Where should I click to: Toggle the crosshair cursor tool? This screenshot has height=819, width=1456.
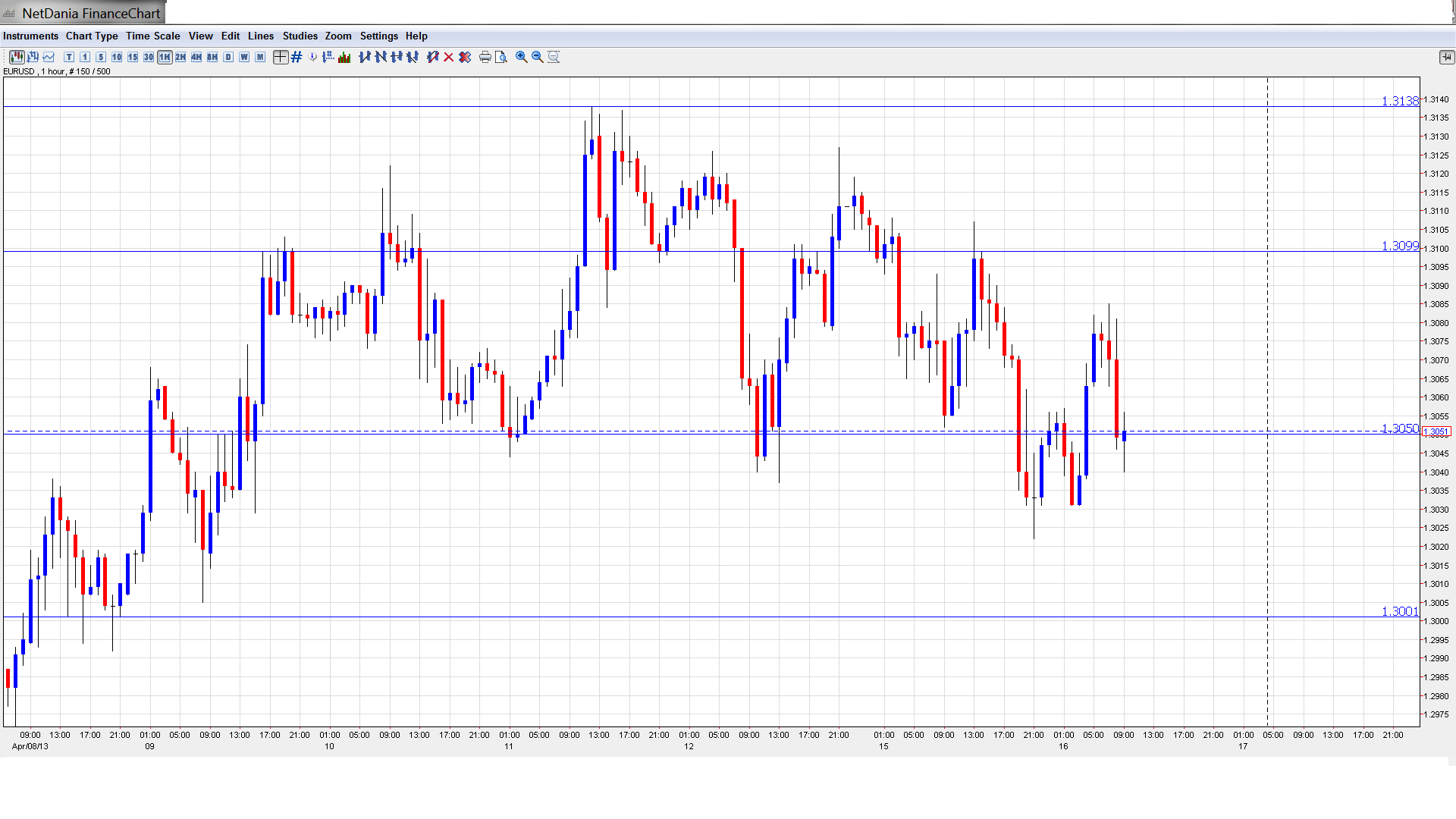tap(281, 57)
